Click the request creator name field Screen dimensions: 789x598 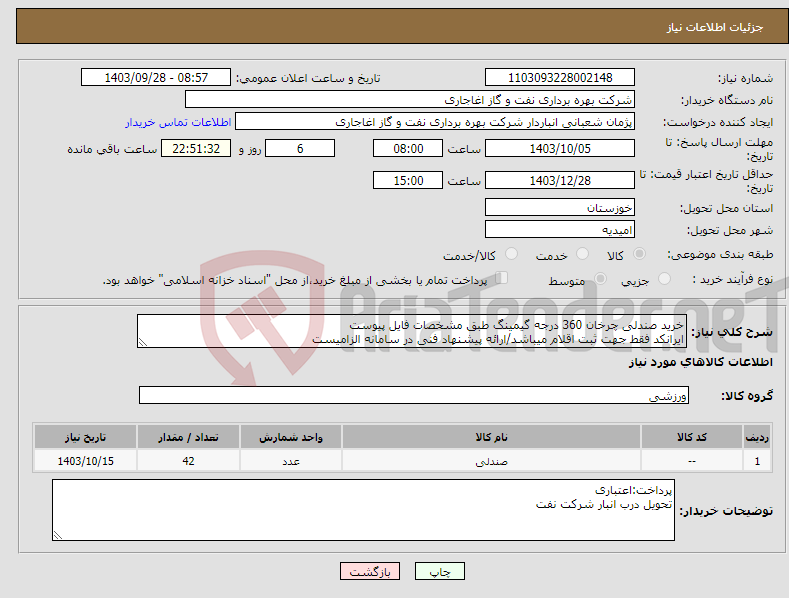[x=435, y=122]
